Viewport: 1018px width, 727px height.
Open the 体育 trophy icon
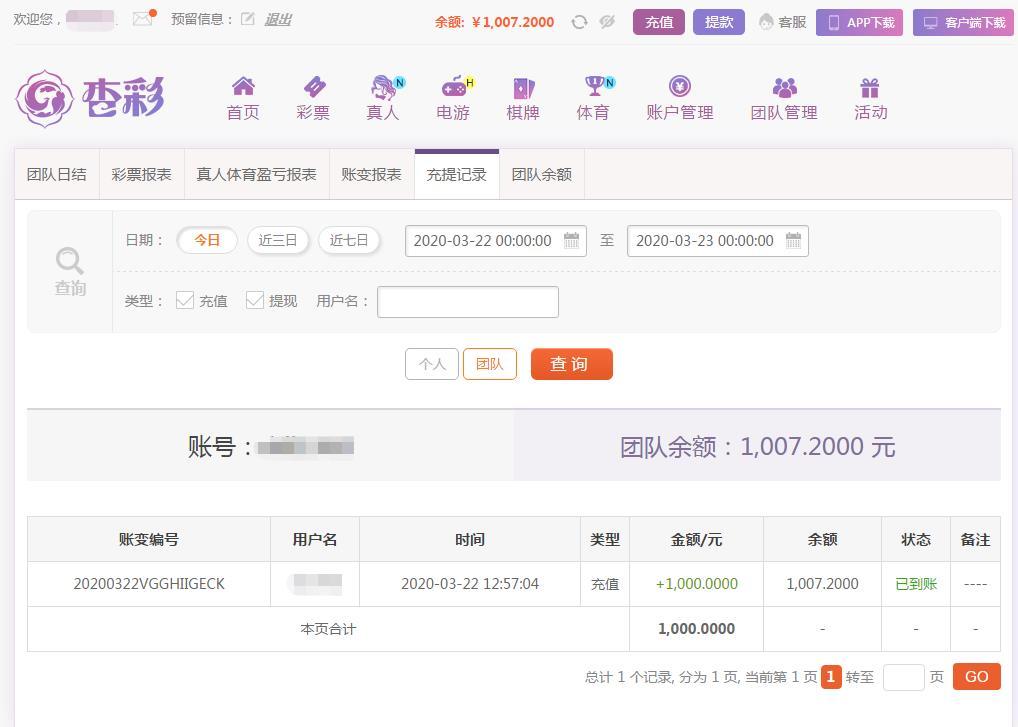coord(594,87)
